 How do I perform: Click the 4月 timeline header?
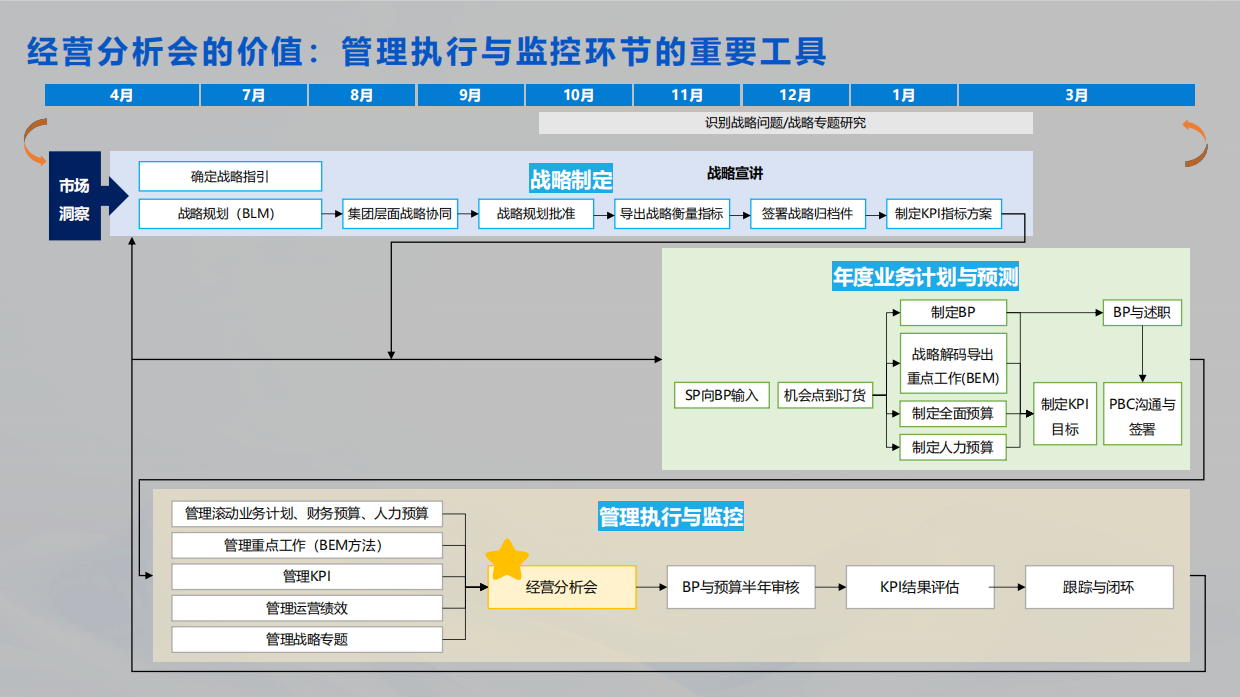coord(122,95)
